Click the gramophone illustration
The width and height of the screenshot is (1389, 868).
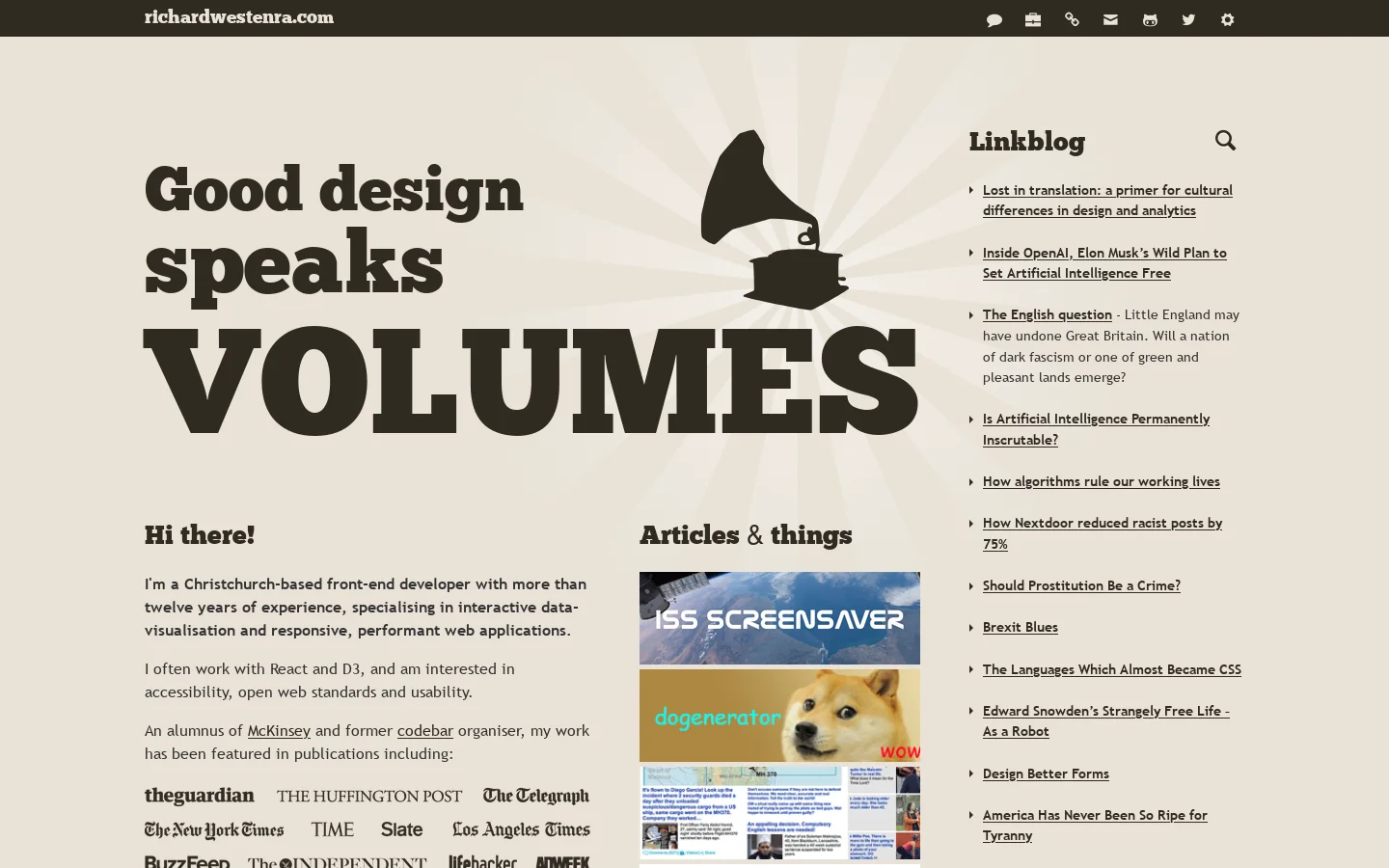(x=775, y=220)
